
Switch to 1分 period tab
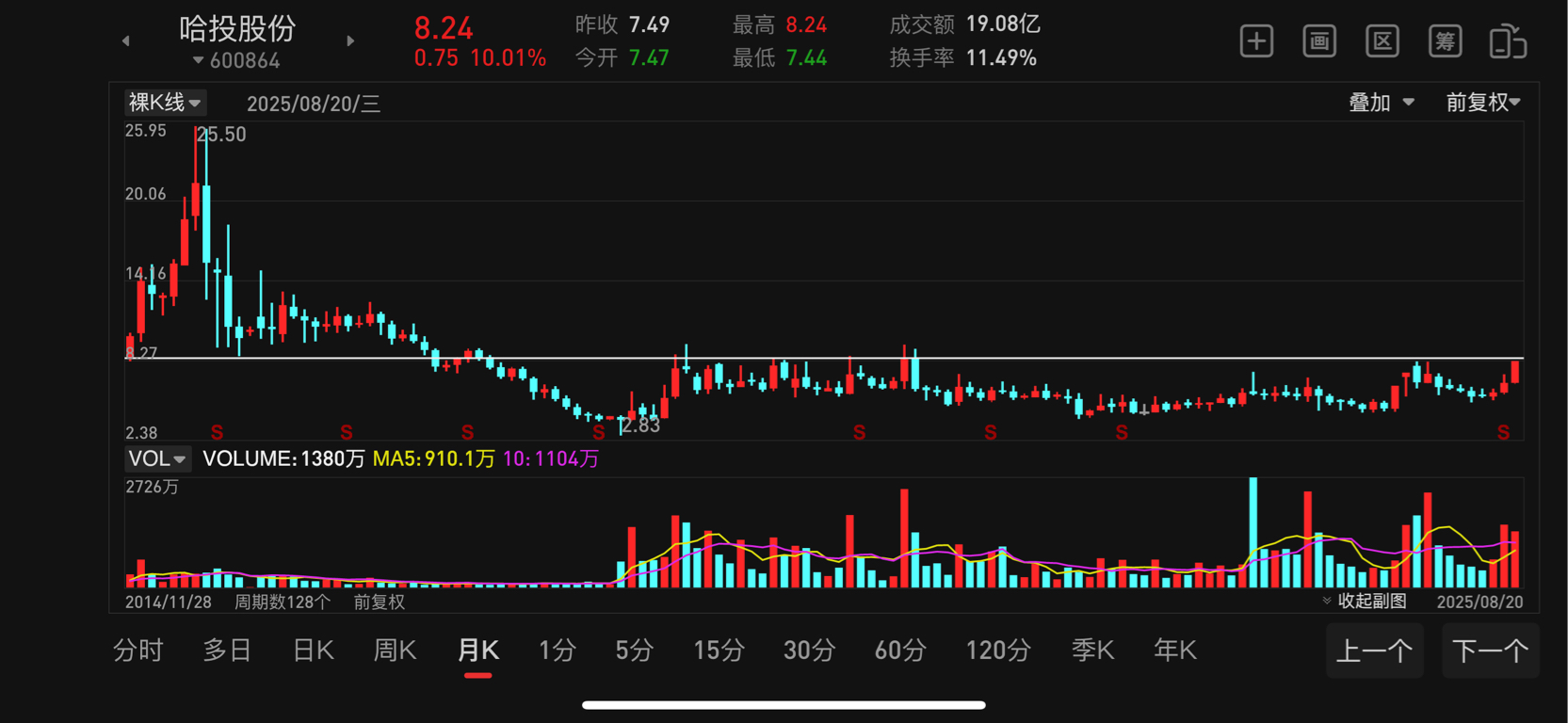558,651
